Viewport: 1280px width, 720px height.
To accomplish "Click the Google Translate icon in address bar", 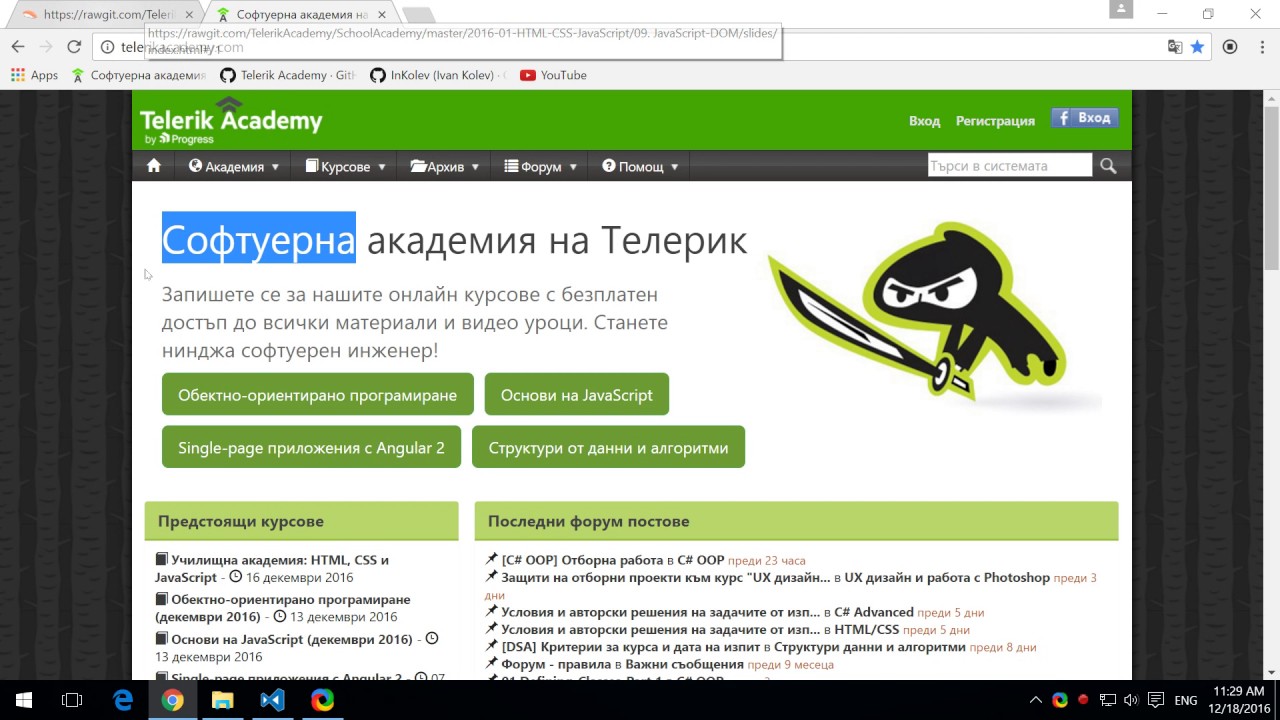I will click(x=1175, y=47).
